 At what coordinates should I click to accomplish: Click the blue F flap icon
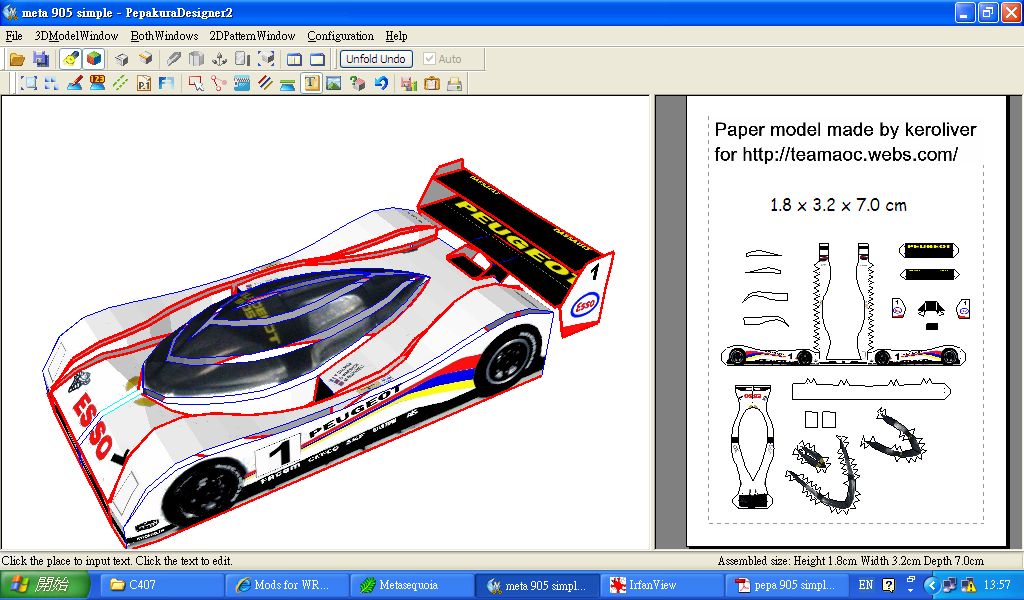point(167,84)
